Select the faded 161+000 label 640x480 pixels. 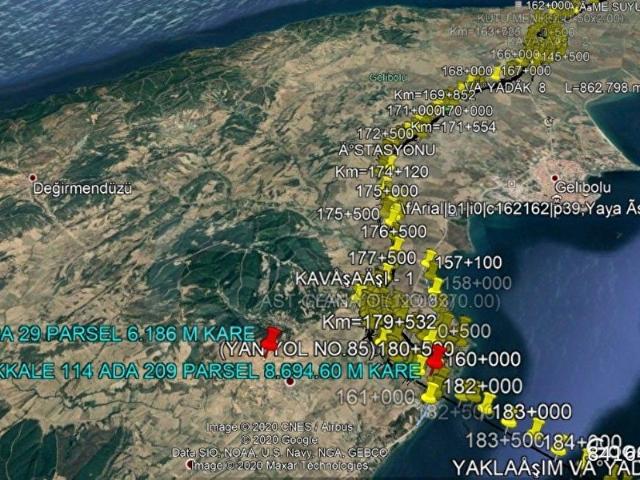(x=376, y=397)
